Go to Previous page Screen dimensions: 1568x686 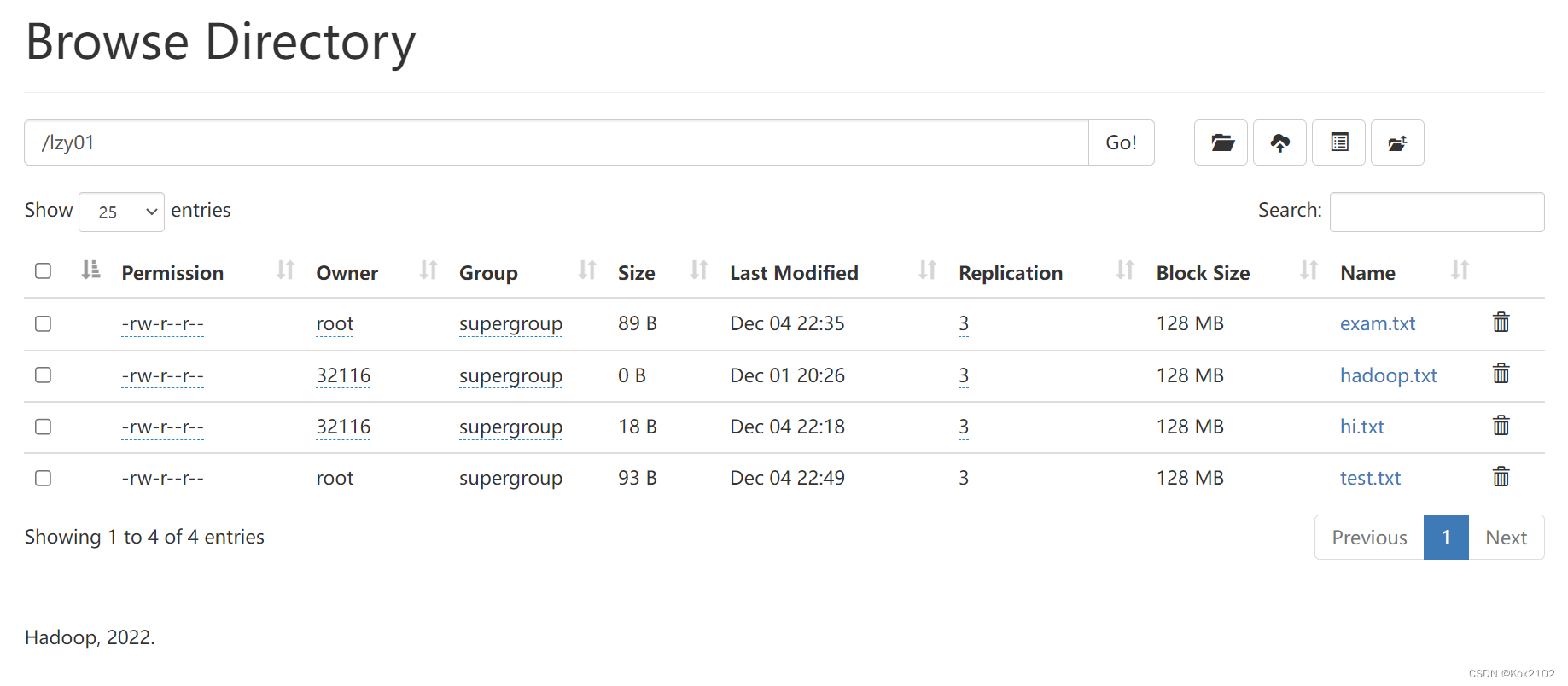1369,538
